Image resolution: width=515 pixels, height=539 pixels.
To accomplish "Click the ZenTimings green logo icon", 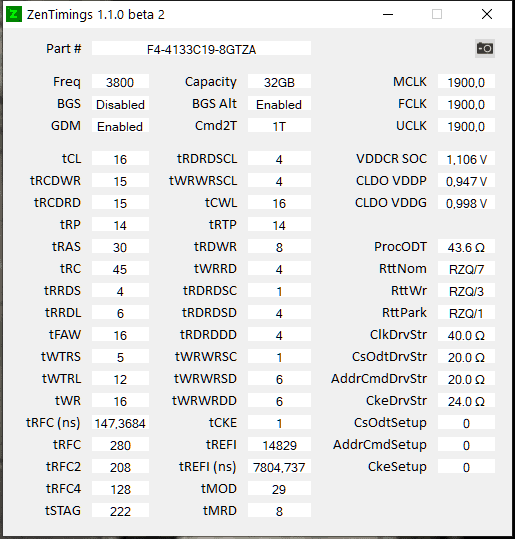I will 14,14.
